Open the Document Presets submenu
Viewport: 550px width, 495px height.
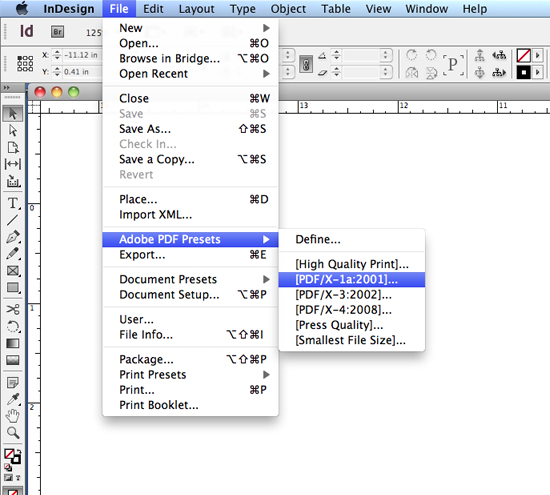(190, 279)
